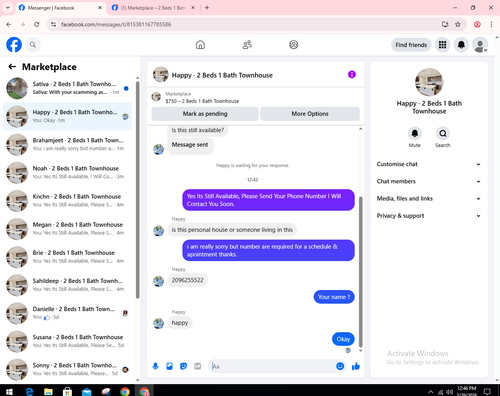Open Brie conversation
Viewport: 500px width, 396px height.
coord(67,257)
